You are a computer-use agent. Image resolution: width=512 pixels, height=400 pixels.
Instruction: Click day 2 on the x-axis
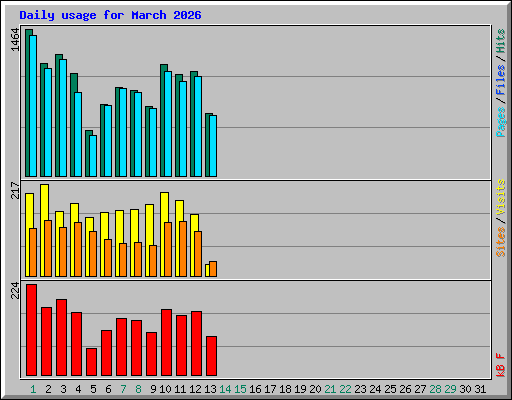(x=48, y=389)
